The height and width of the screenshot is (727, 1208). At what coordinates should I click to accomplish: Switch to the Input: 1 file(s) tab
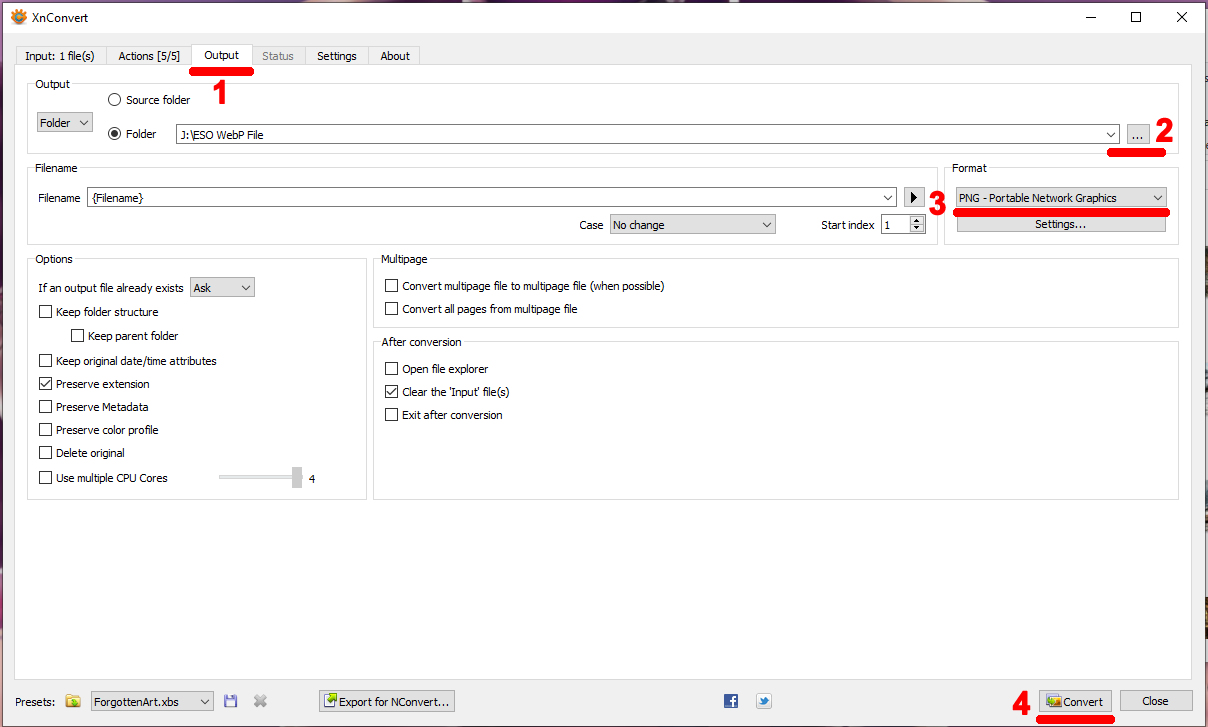60,56
